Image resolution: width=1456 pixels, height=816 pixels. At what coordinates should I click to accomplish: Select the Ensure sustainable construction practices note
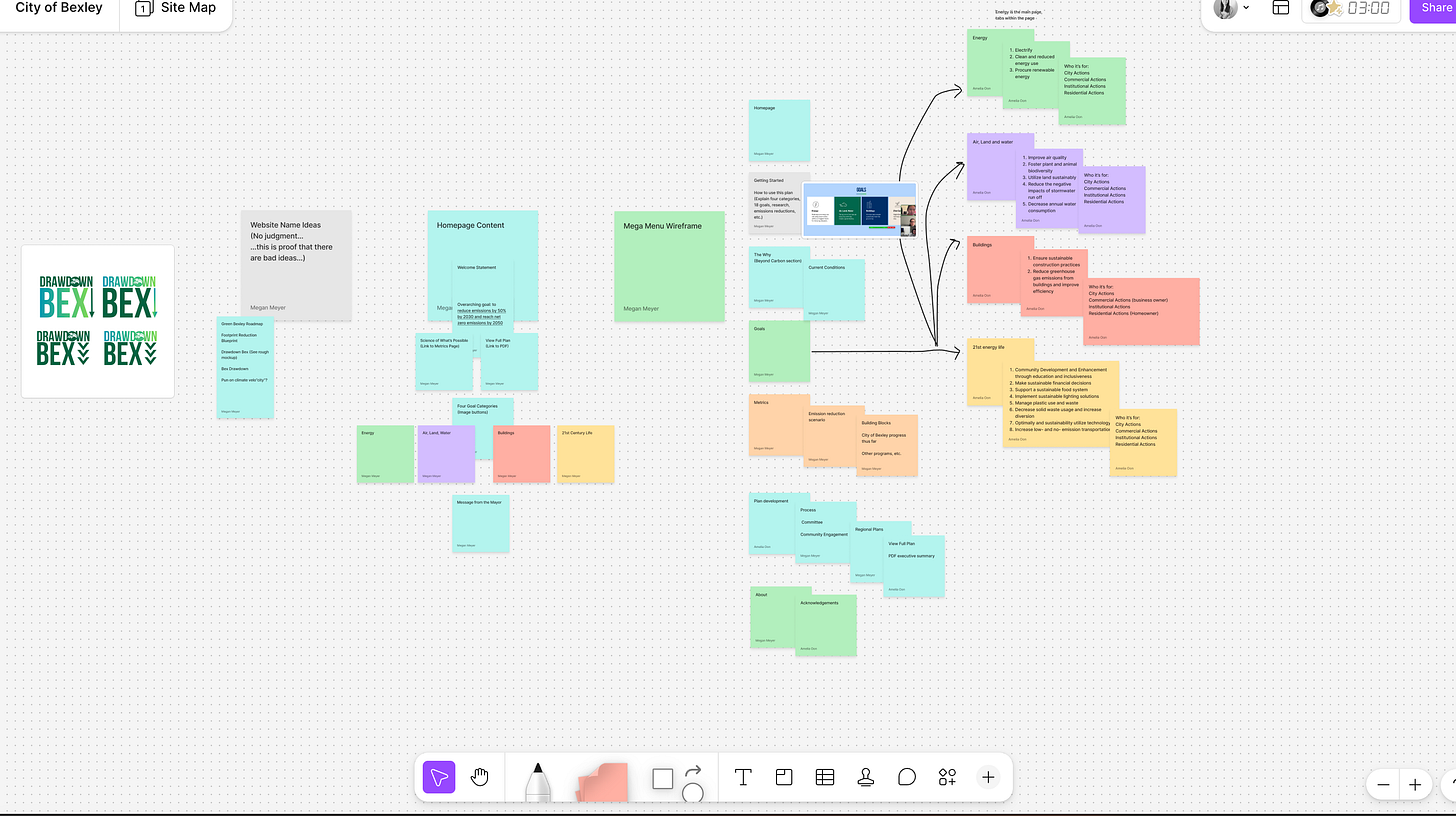tap(1053, 281)
